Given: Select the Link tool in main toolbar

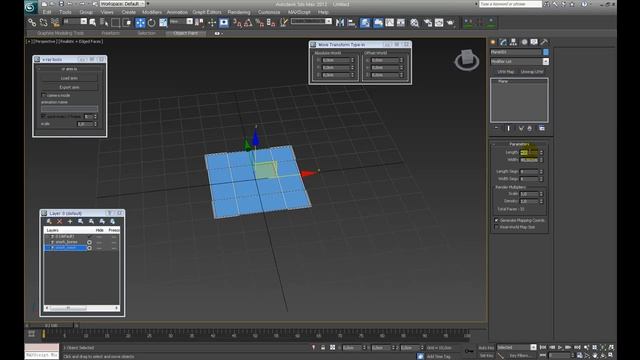Looking at the screenshot, I should pos(32,22).
